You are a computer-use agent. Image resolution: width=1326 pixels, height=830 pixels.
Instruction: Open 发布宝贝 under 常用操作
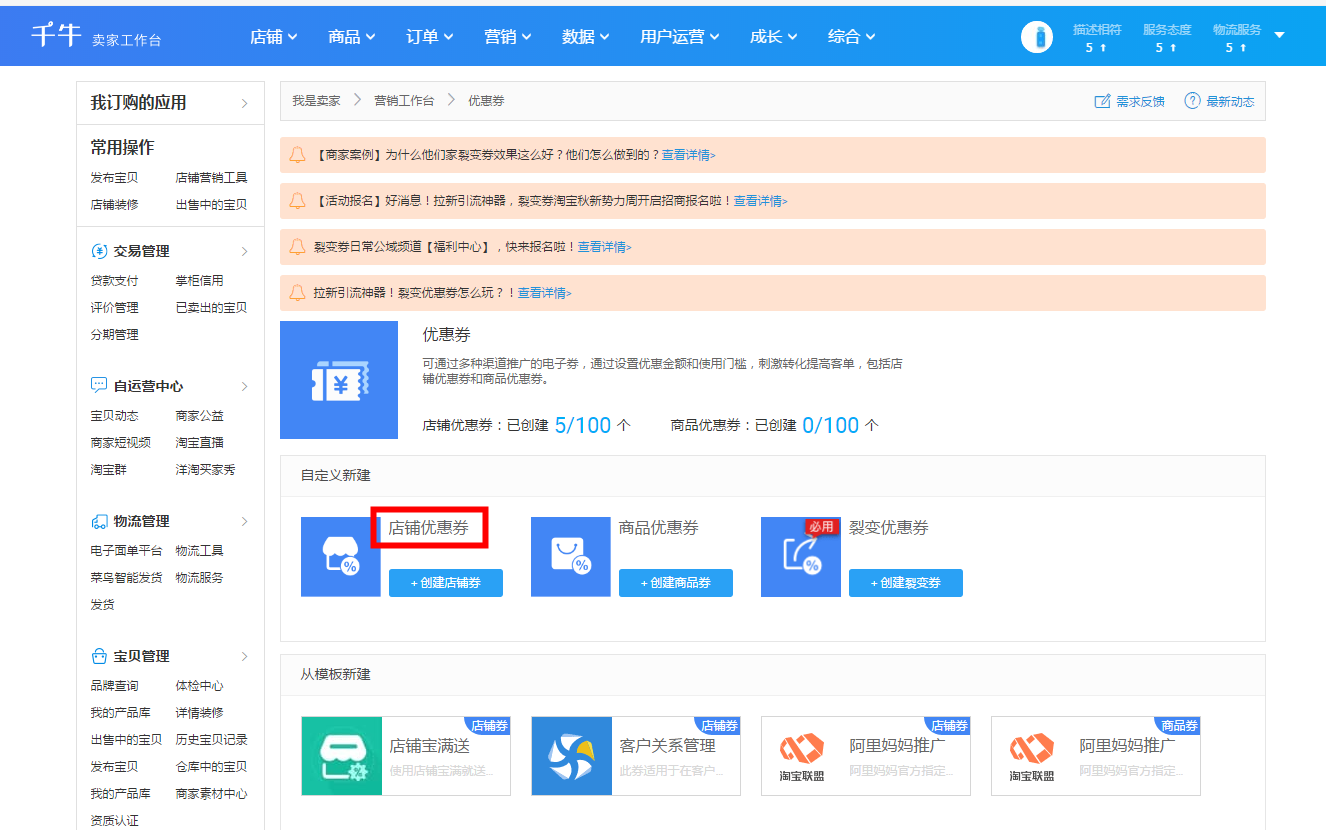pyautogui.click(x=114, y=178)
